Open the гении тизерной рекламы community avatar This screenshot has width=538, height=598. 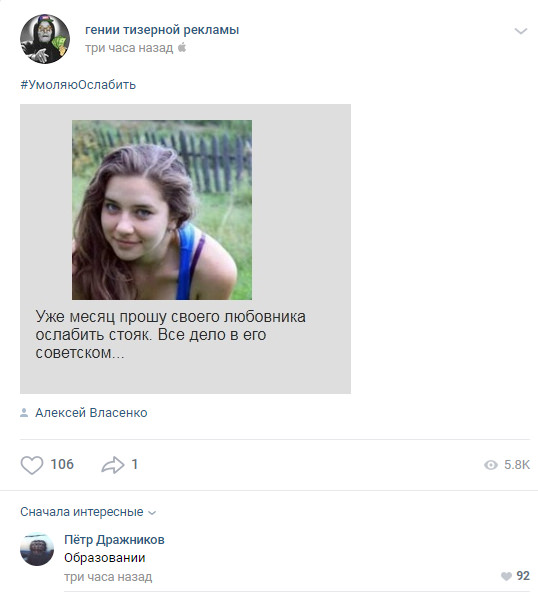pyautogui.click(x=45, y=39)
